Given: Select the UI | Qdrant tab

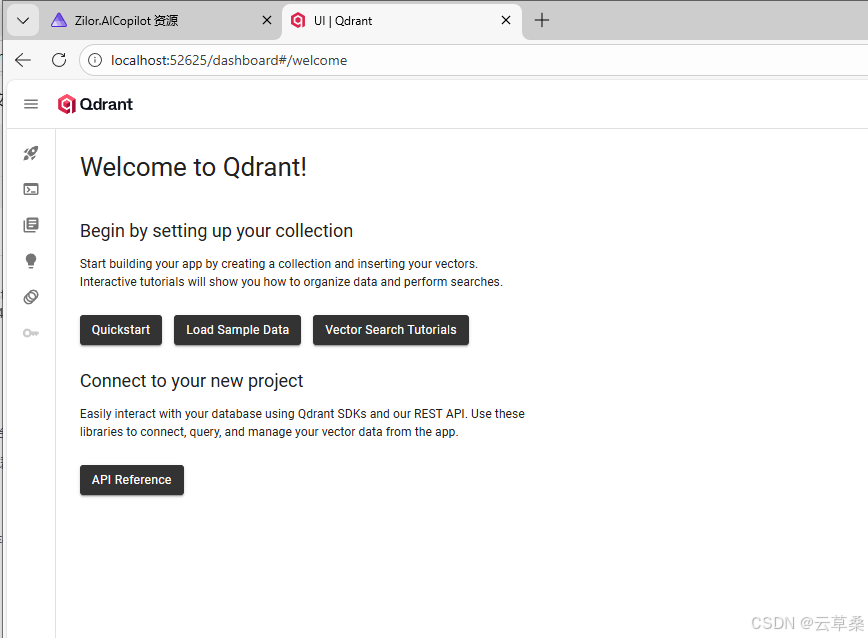Looking at the screenshot, I should pos(401,20).
